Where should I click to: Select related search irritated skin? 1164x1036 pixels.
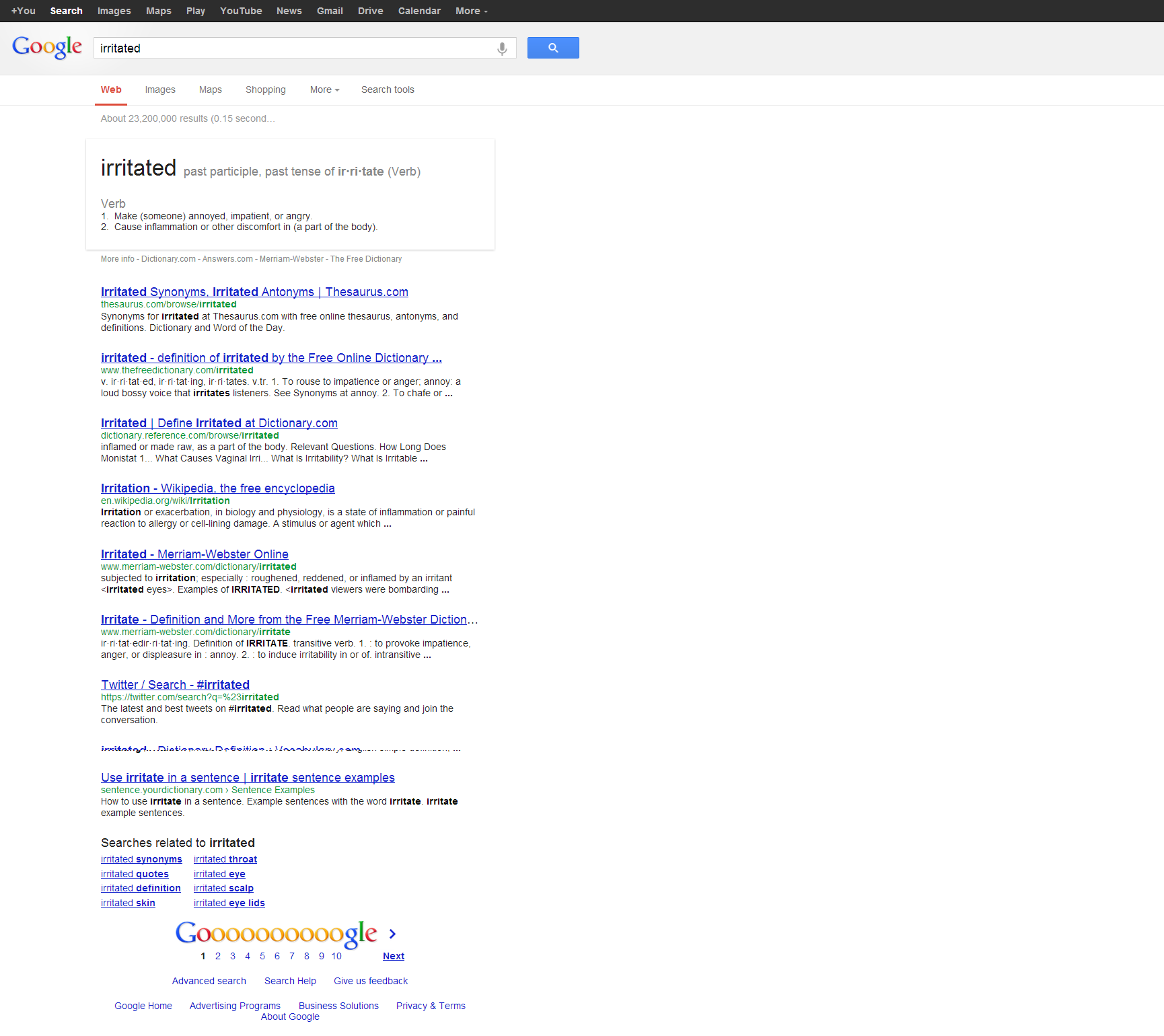pos(128,903)
